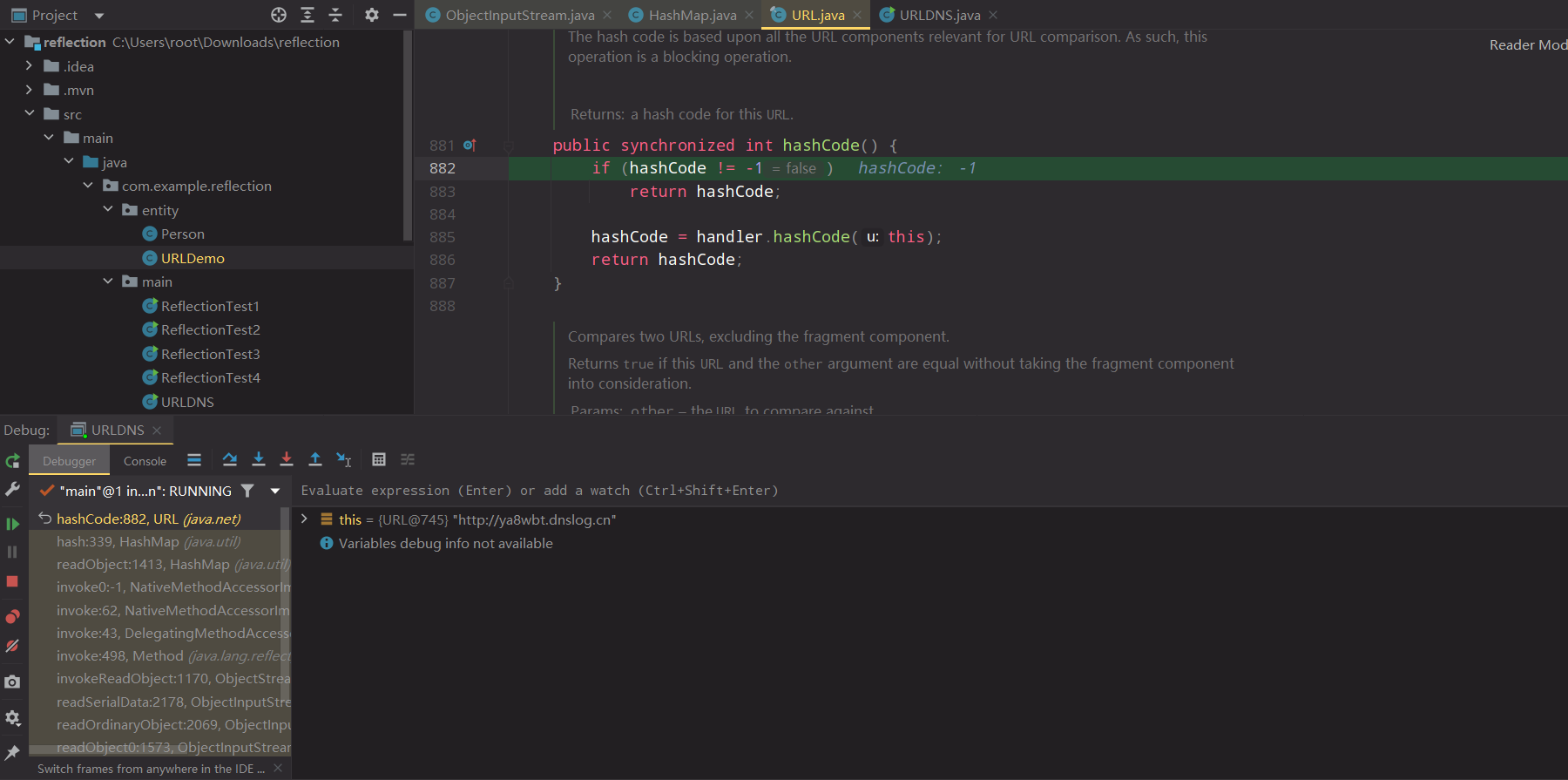Open the Console tab
Image resolution: width=1568 pixels, height=780 pixels.
(x=145, y=461)
